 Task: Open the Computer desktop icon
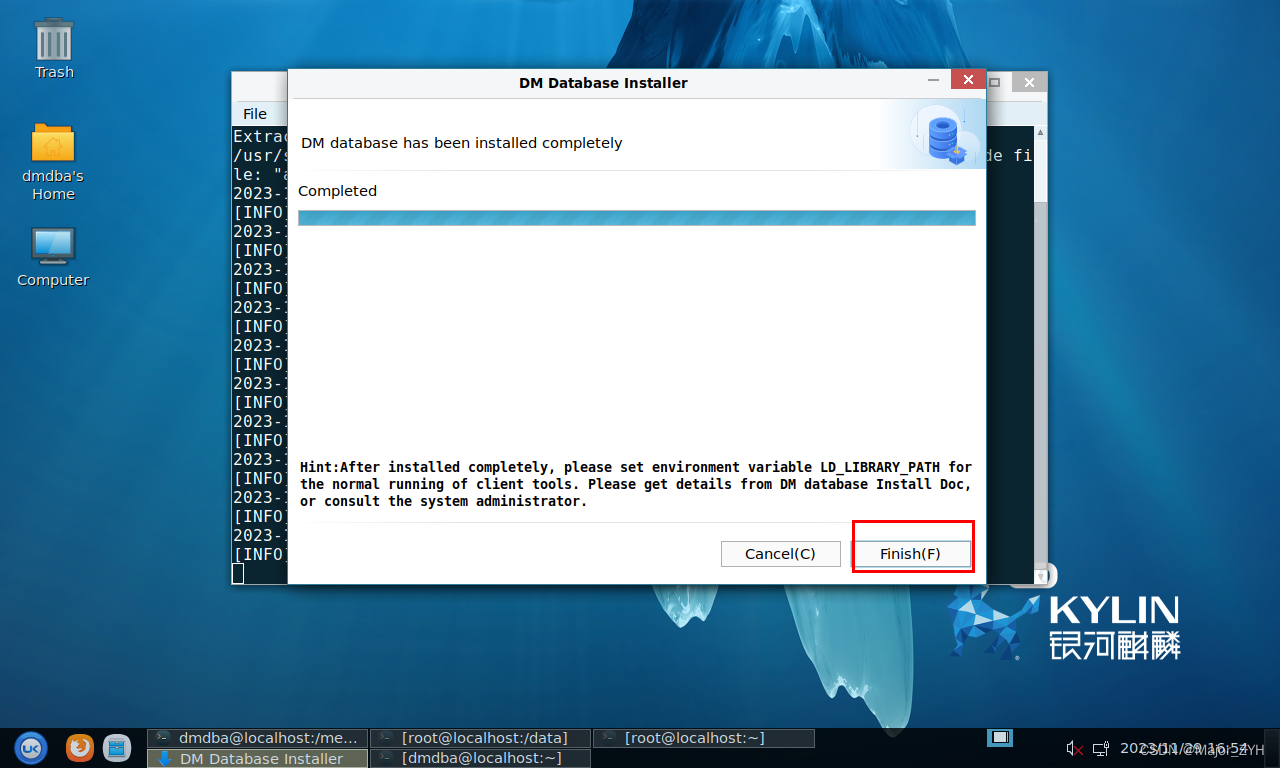[x=53, y=256]
